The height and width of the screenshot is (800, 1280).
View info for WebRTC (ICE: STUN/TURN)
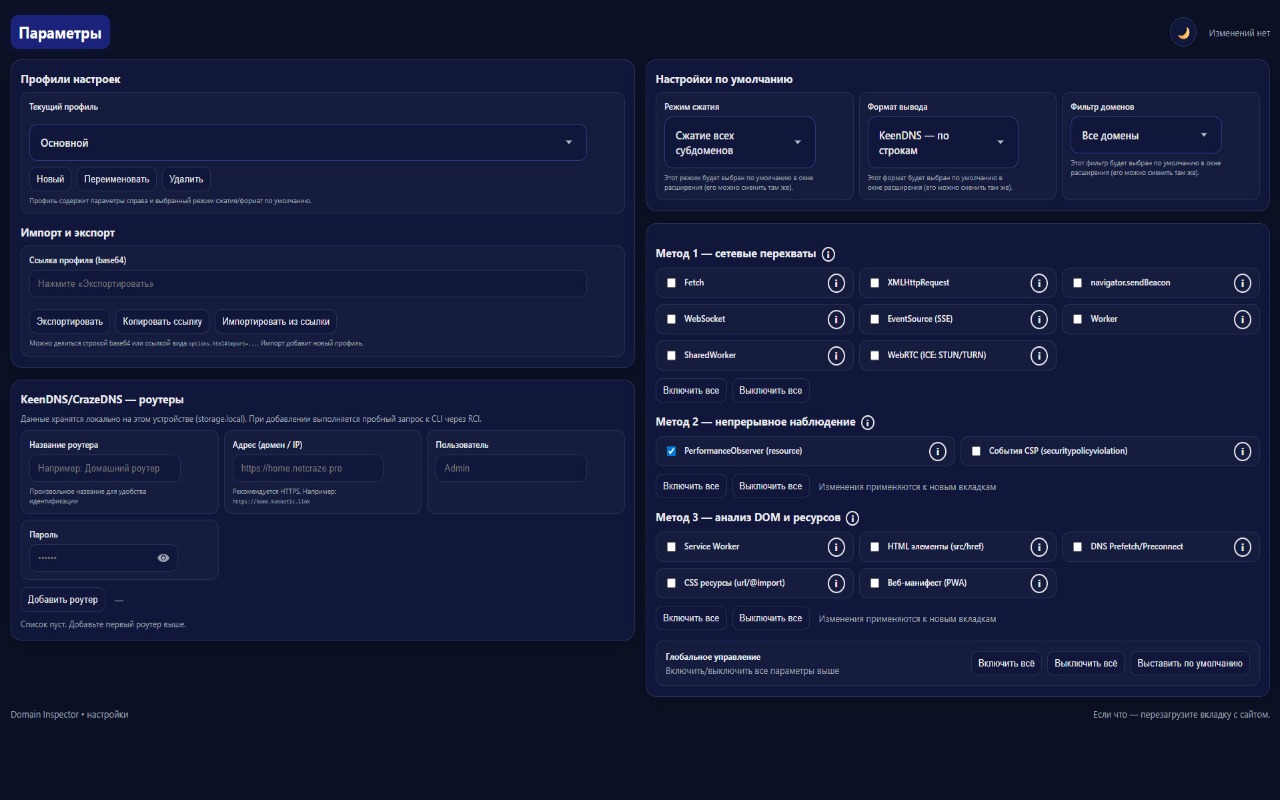pos(1038,355)
